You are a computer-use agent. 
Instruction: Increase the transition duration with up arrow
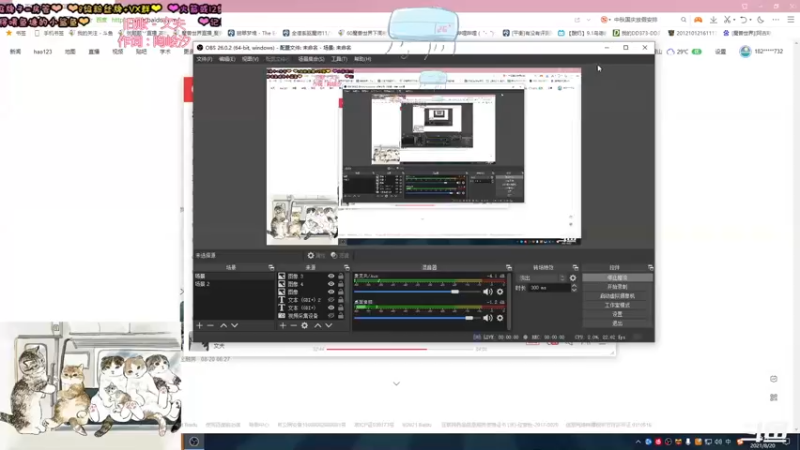574,286
